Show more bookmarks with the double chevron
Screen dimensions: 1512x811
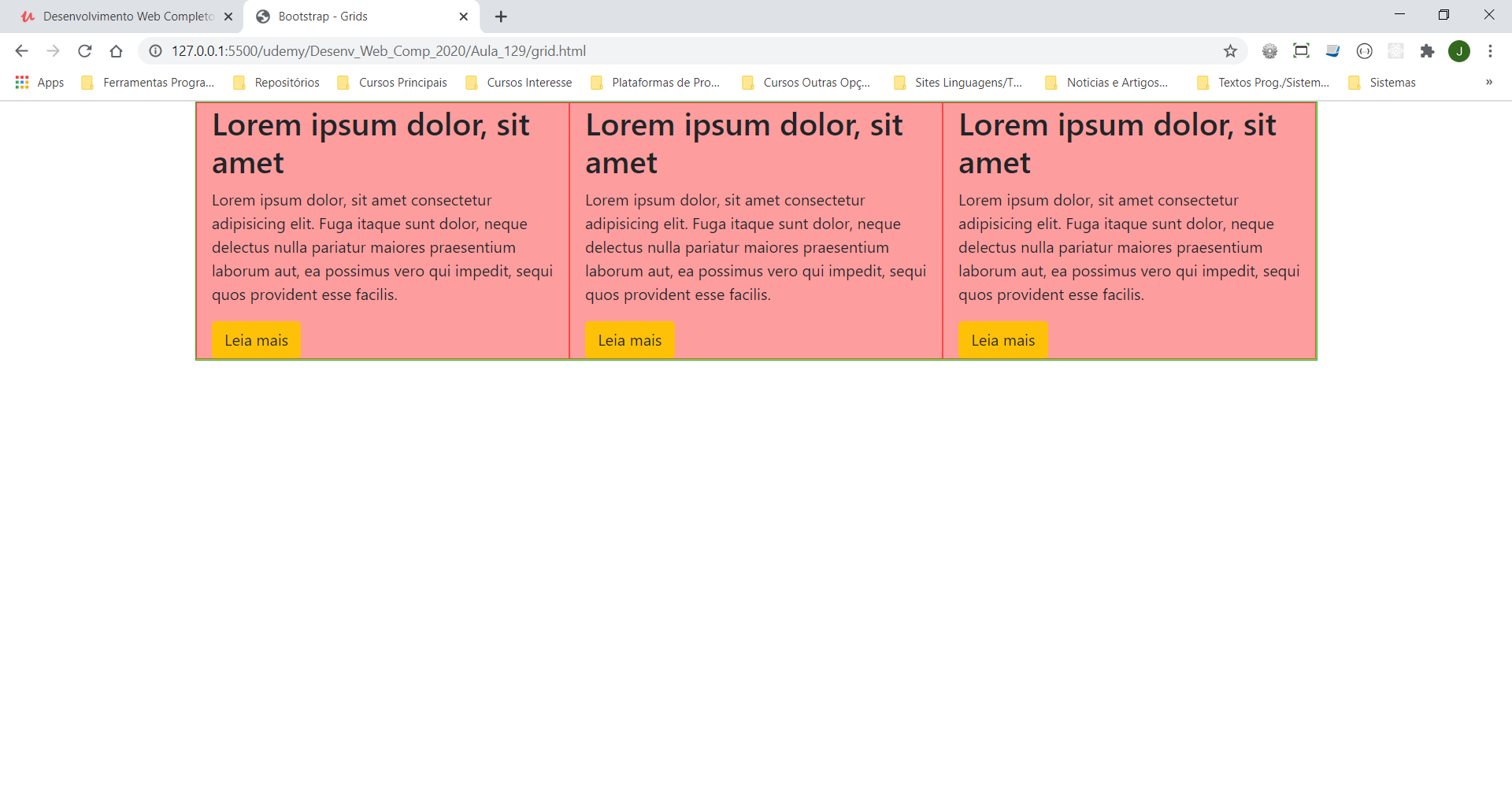coord(1488,82)
